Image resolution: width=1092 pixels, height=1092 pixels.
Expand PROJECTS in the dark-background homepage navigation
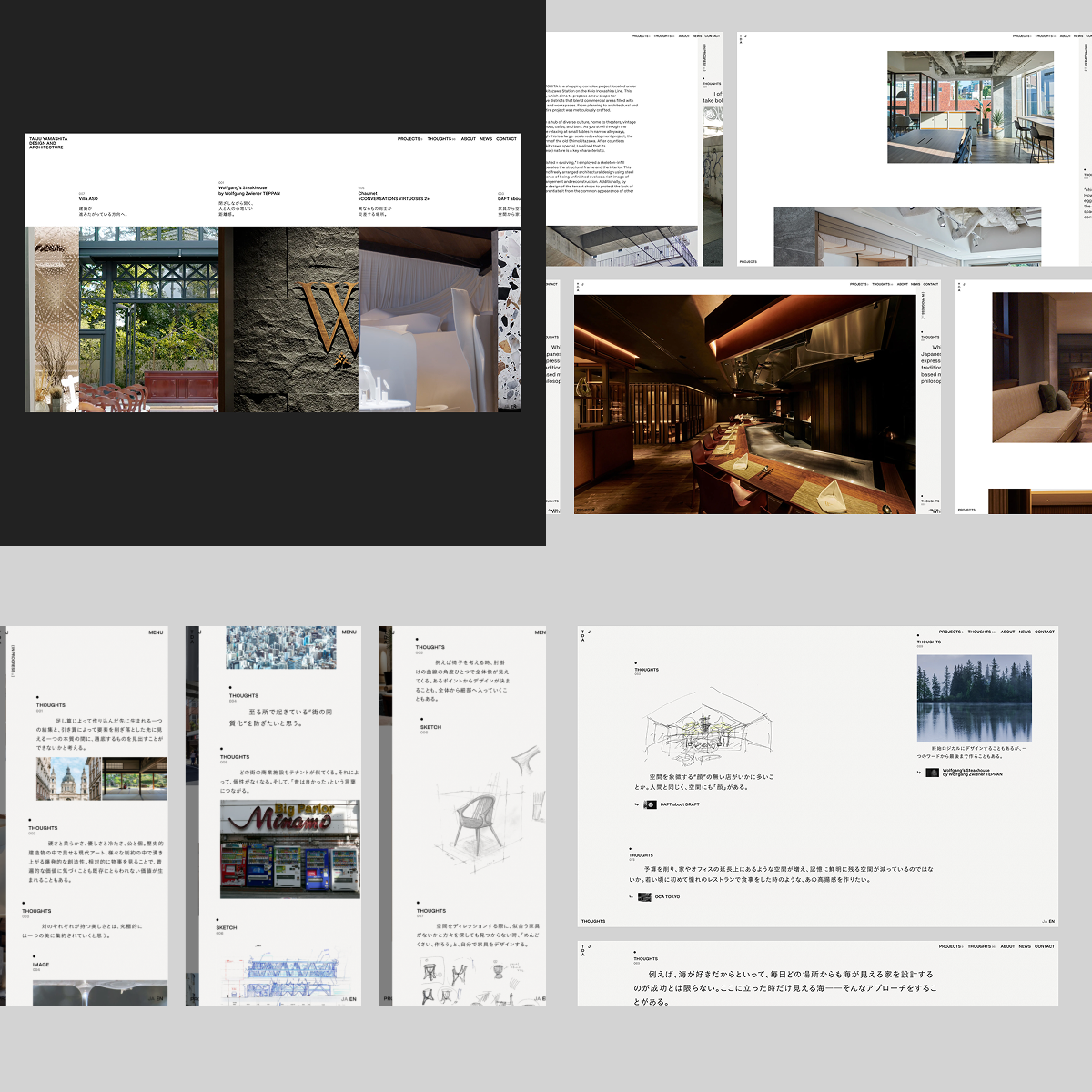409,139
